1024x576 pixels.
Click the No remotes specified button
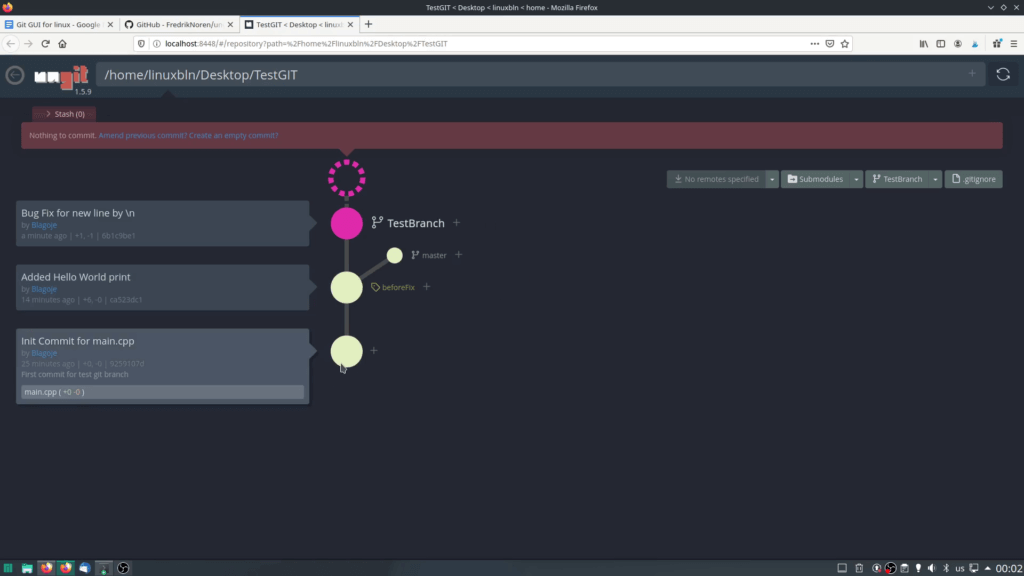(716, 179)
